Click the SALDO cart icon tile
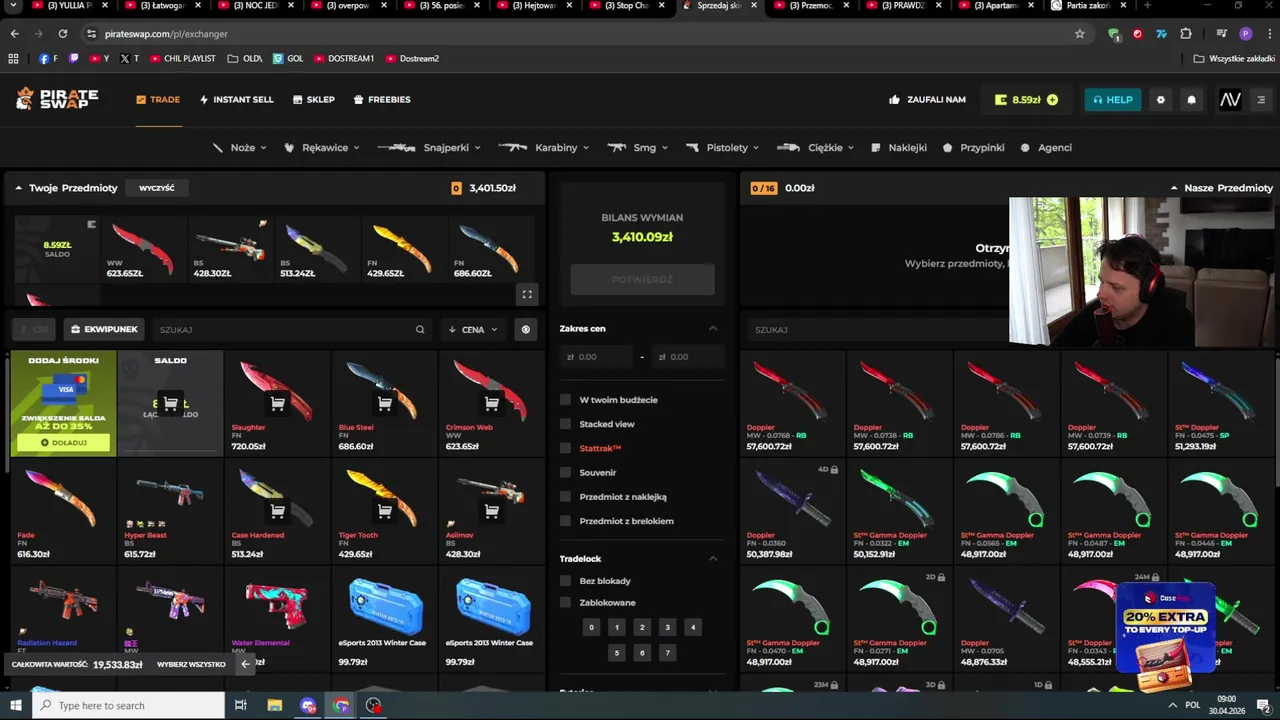 click(170, 404)
